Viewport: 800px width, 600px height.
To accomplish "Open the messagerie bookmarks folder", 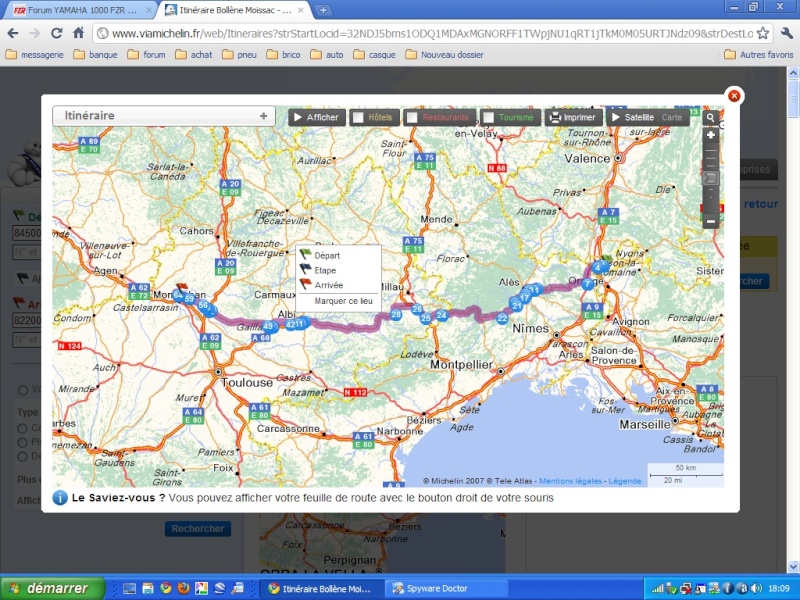I will click(x=35, y=55).
